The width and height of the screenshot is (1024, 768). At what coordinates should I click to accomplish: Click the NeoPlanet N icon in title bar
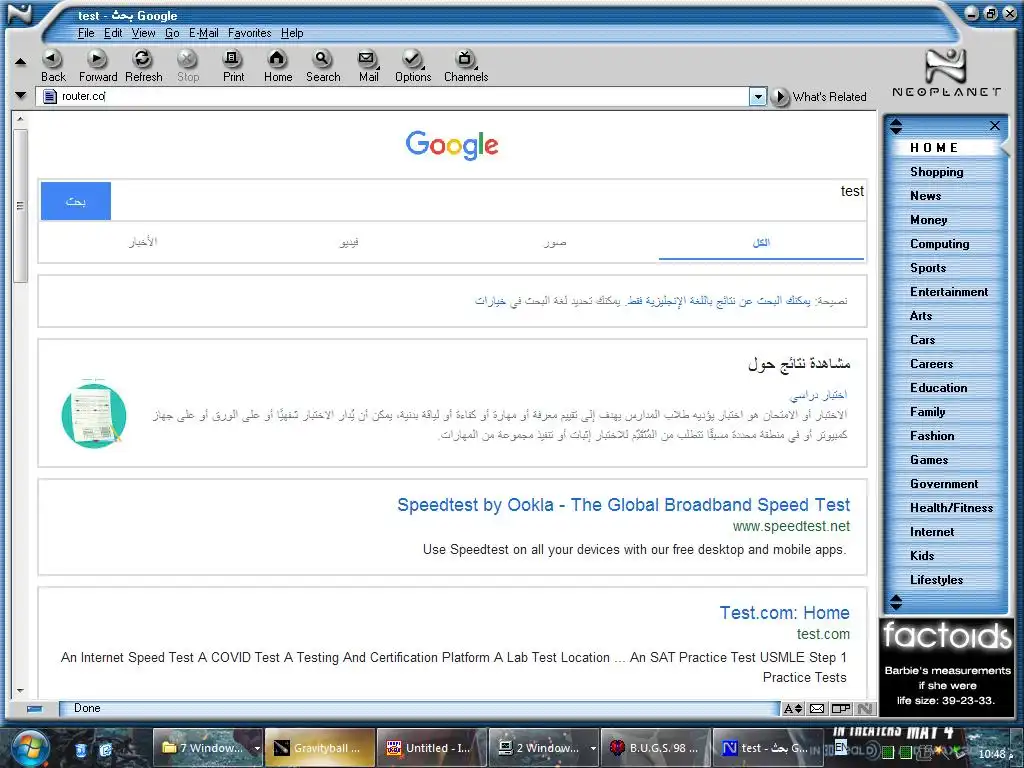point(20,14)
